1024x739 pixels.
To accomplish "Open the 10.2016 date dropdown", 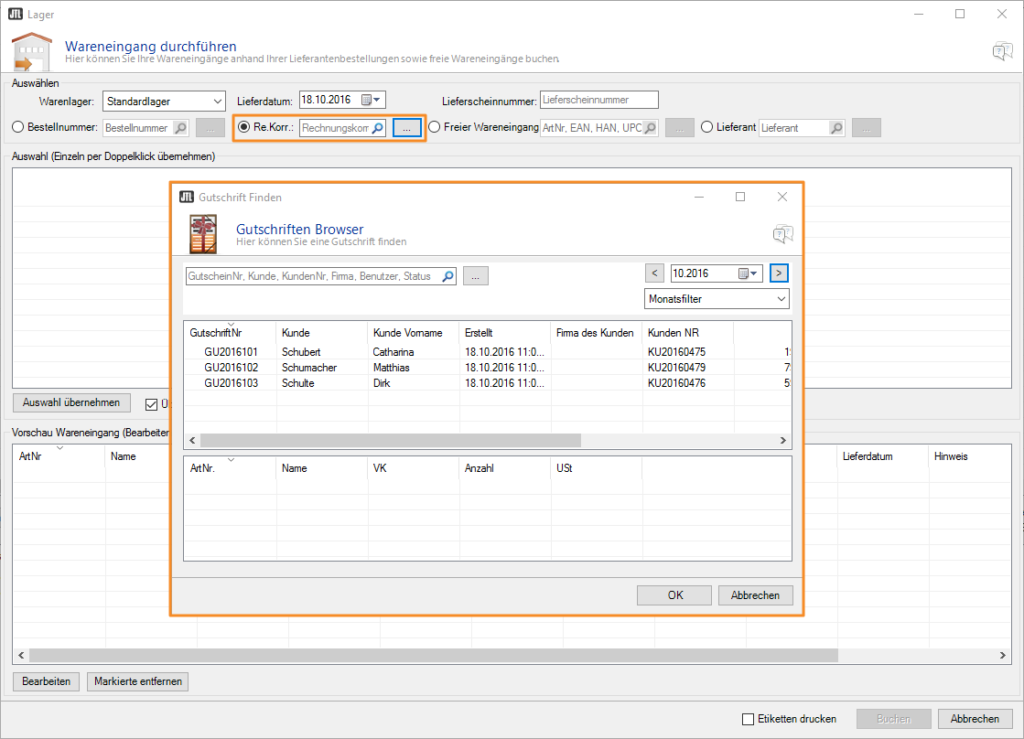I will tap(750, 273).
